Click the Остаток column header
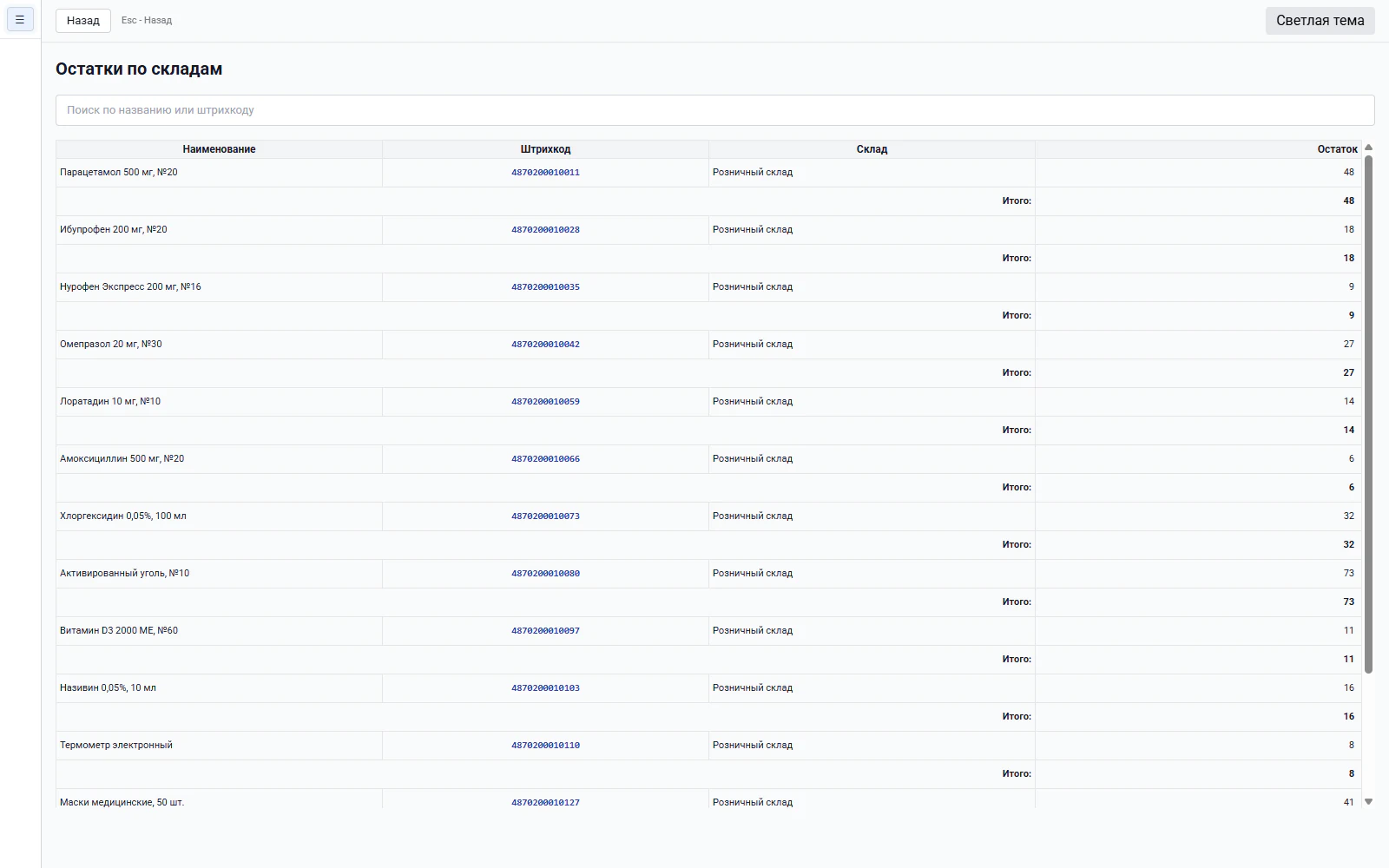Image resolution: width=1389 pixels, height=868 pixels. click(x=1198, y=149)
